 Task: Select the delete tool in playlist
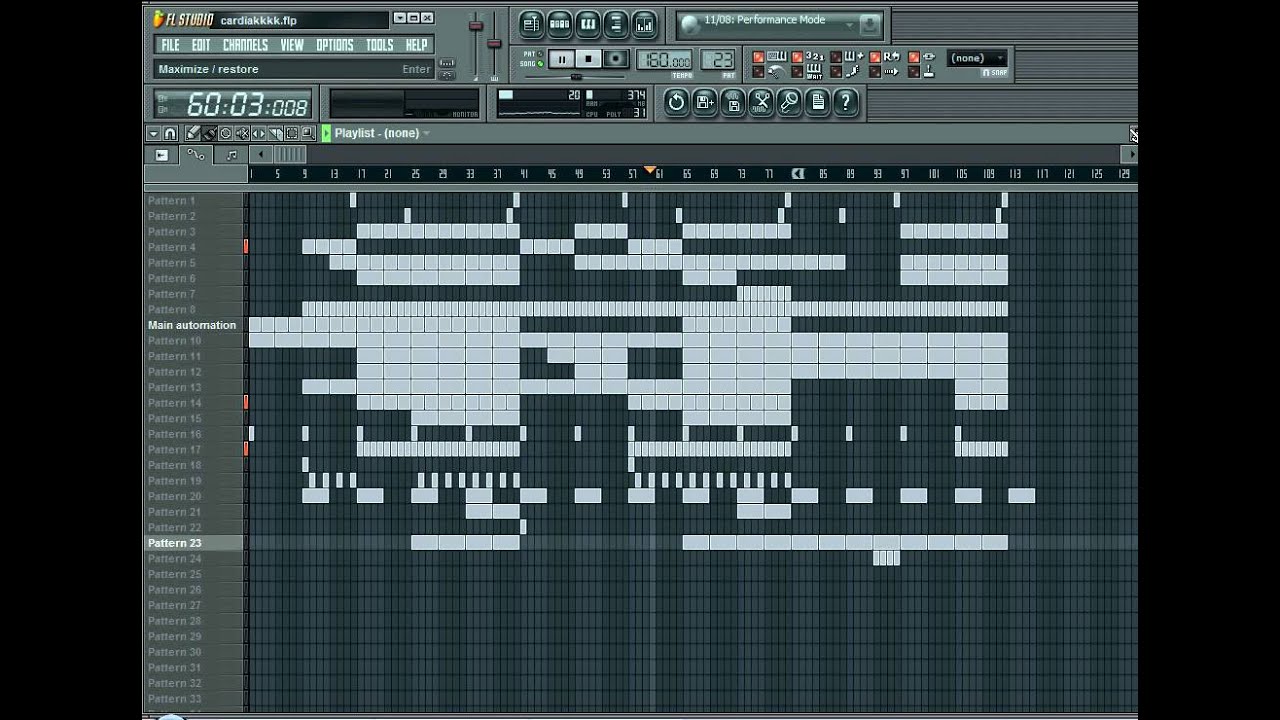pyautogui.click(x=226, y=133)
